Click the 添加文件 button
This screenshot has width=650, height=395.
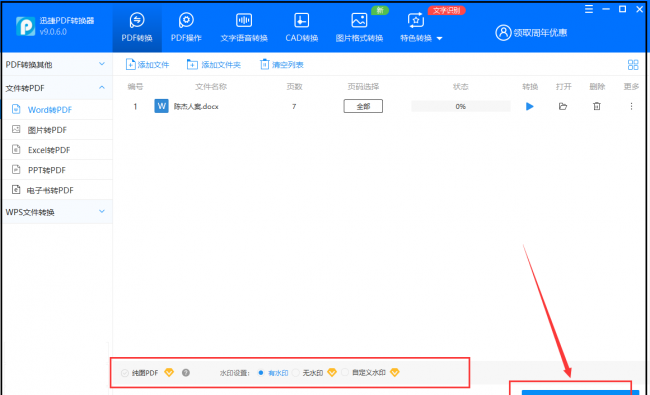(147, 65)
